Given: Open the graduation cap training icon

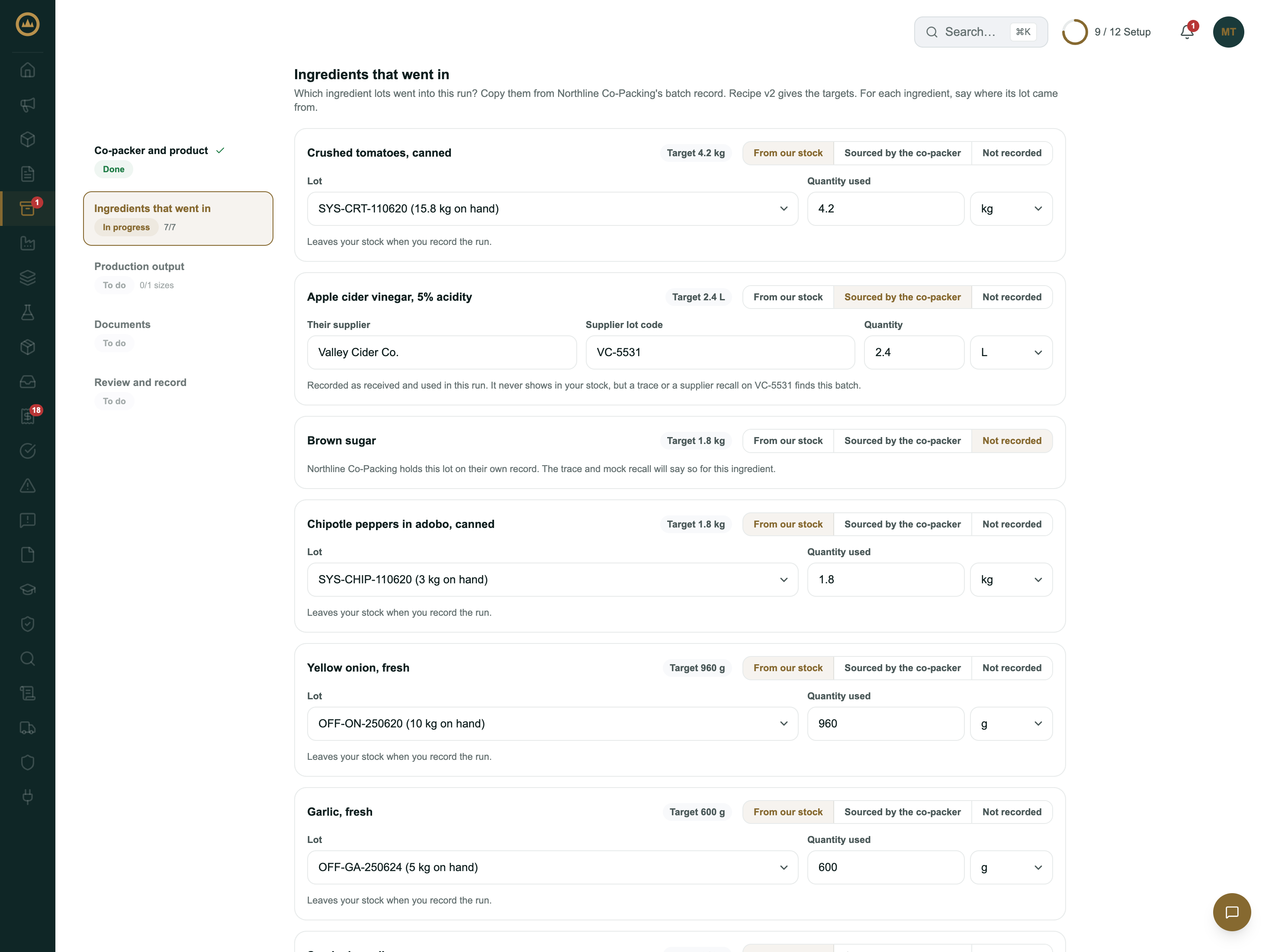Looking at the screenshot, I should pyautogui.click(x=28, y=589).
